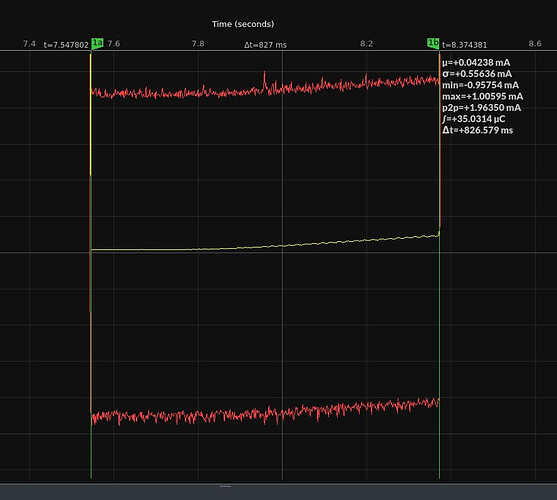Click the Time (seconds) axis title

[x=243, y=24]
